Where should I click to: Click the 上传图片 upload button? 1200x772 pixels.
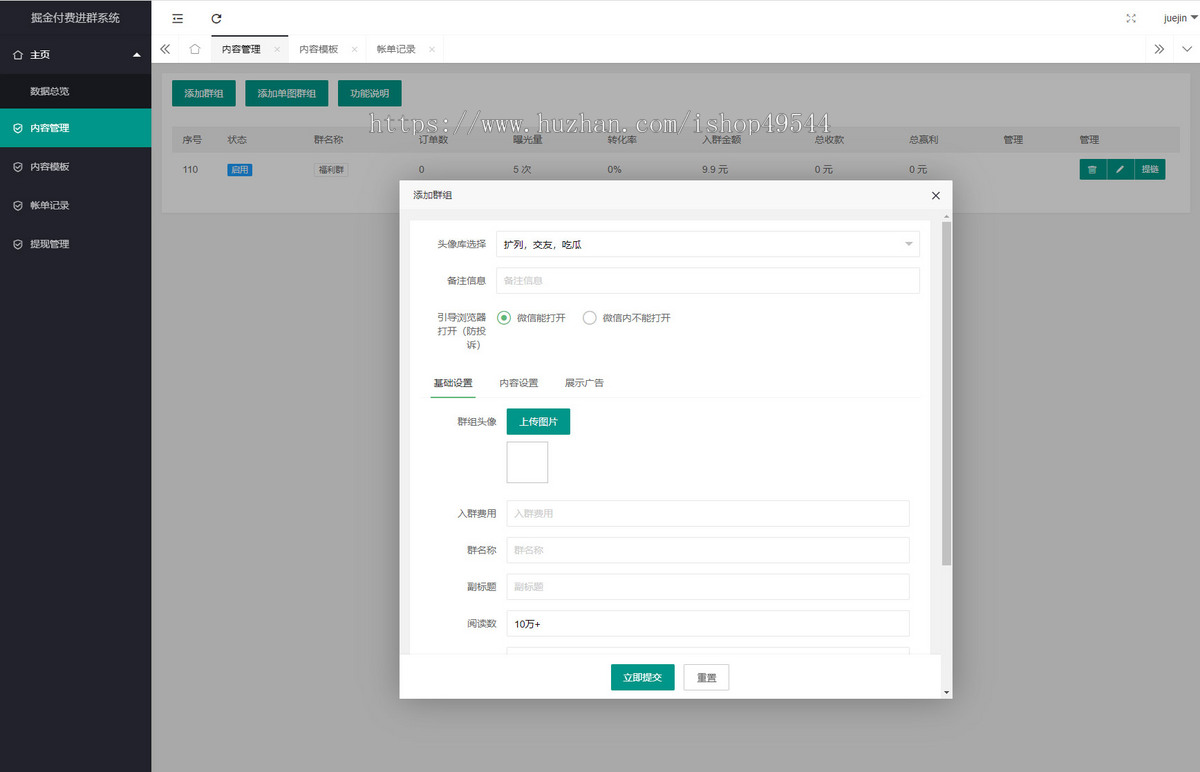(539, 422)
